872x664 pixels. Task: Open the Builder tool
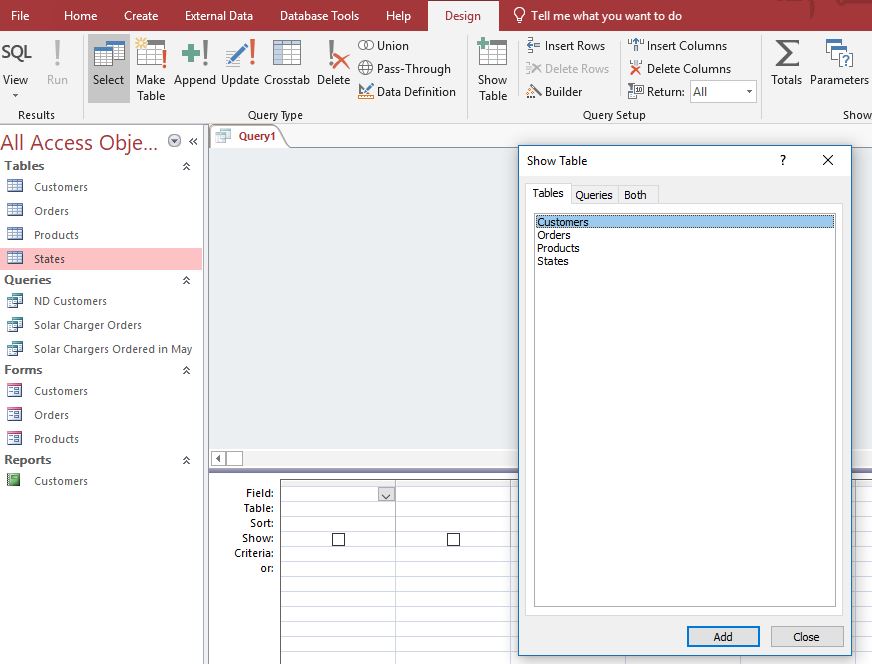[x=554, y=92]
